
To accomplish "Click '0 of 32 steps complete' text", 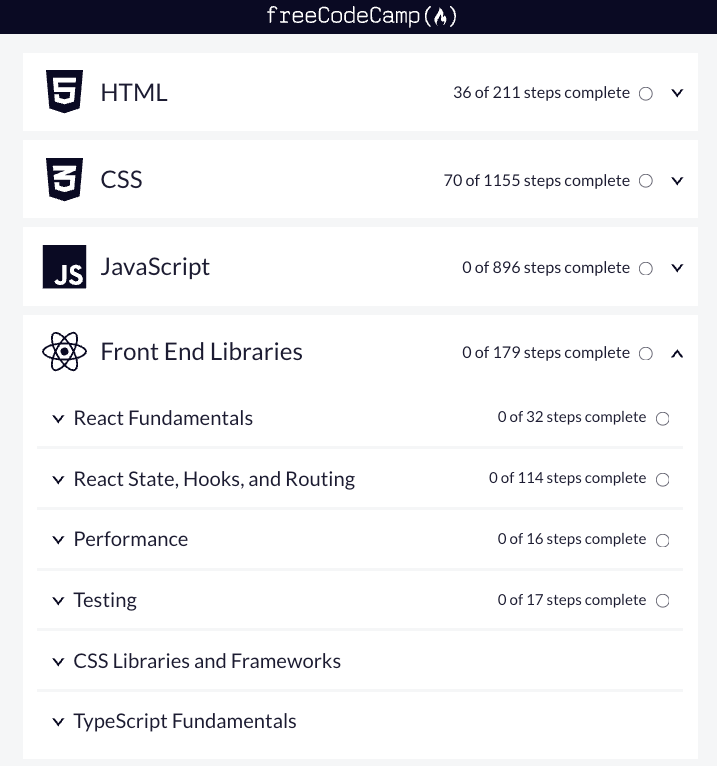I will pos(571,417).
